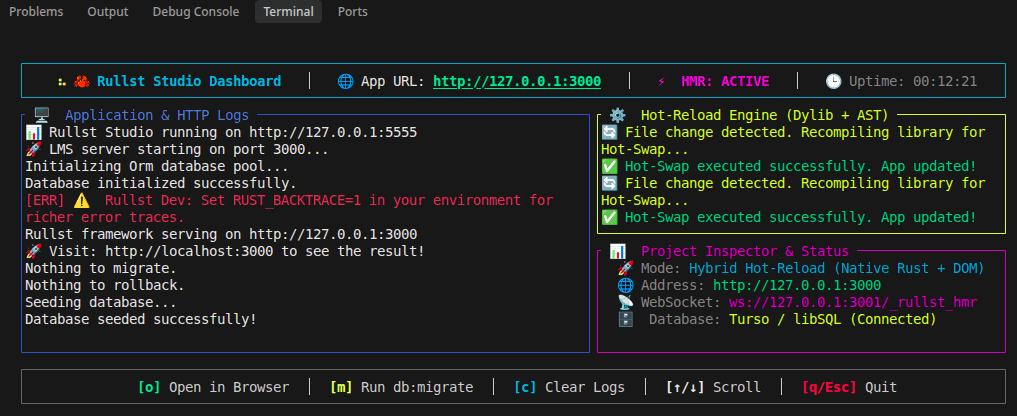
Task: Click Turso / libSQL (Connected) database value
Action: [833, 319]
